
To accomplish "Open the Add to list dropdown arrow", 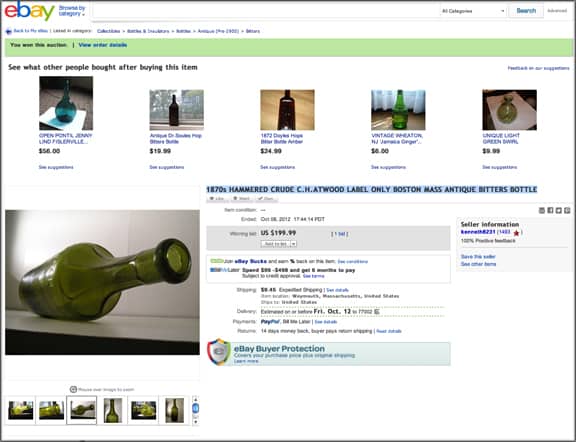I will pyautogui.click(x=294, y=244).
